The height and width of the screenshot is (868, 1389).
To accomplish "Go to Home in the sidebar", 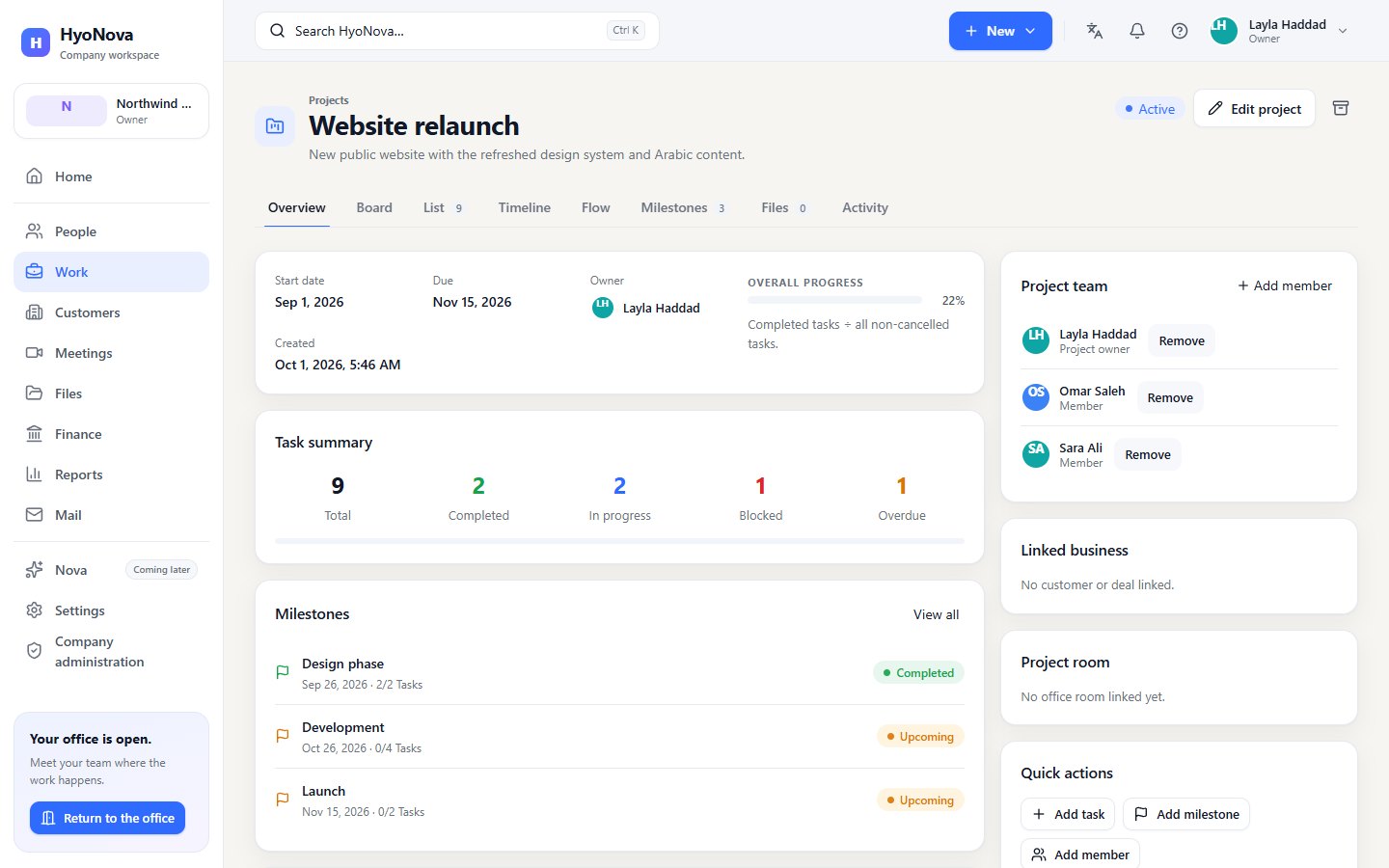I will click(x=111, y=176).
